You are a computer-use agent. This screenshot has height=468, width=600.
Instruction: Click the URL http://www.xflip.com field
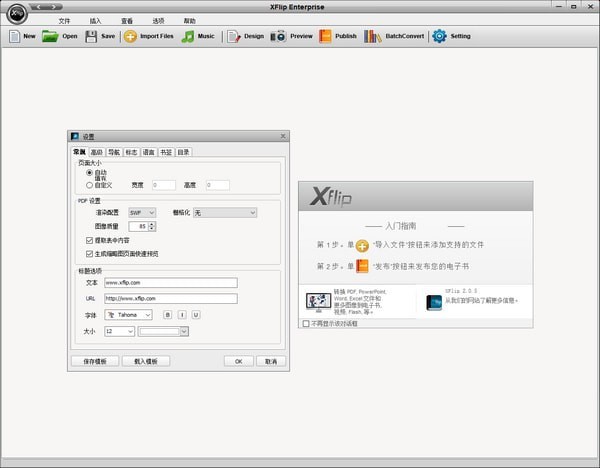(x=171, y=298)
